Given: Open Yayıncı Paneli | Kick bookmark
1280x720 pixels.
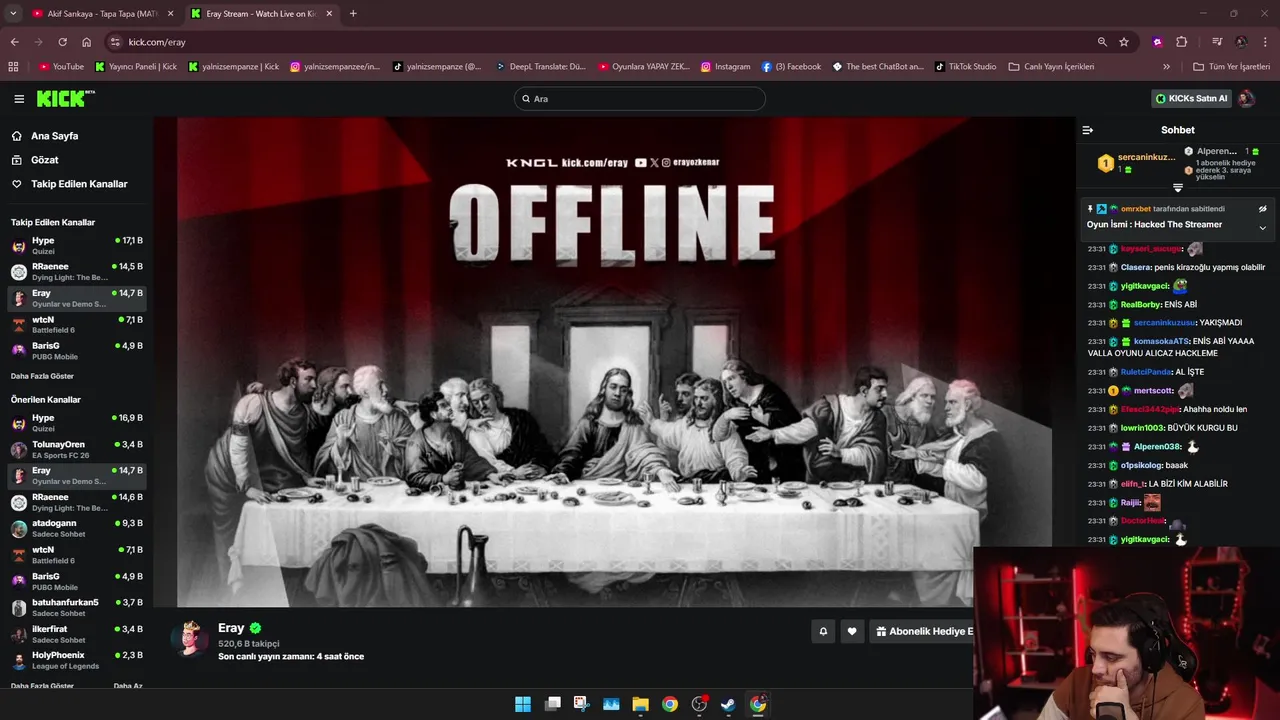Looking at the screenshot, I should click(x=136, y=67).
